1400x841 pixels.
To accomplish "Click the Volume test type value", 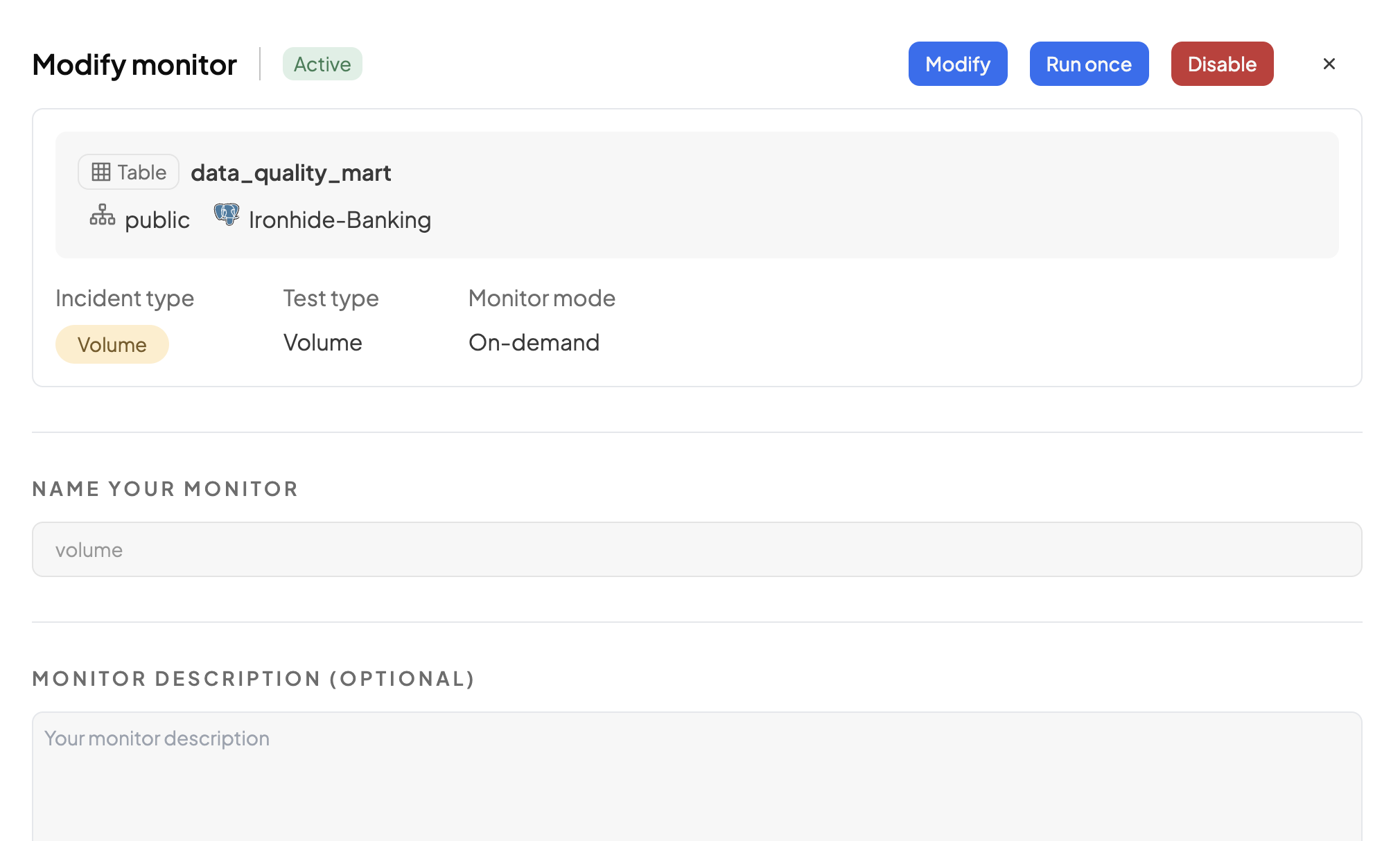I will tap(323, 342).
